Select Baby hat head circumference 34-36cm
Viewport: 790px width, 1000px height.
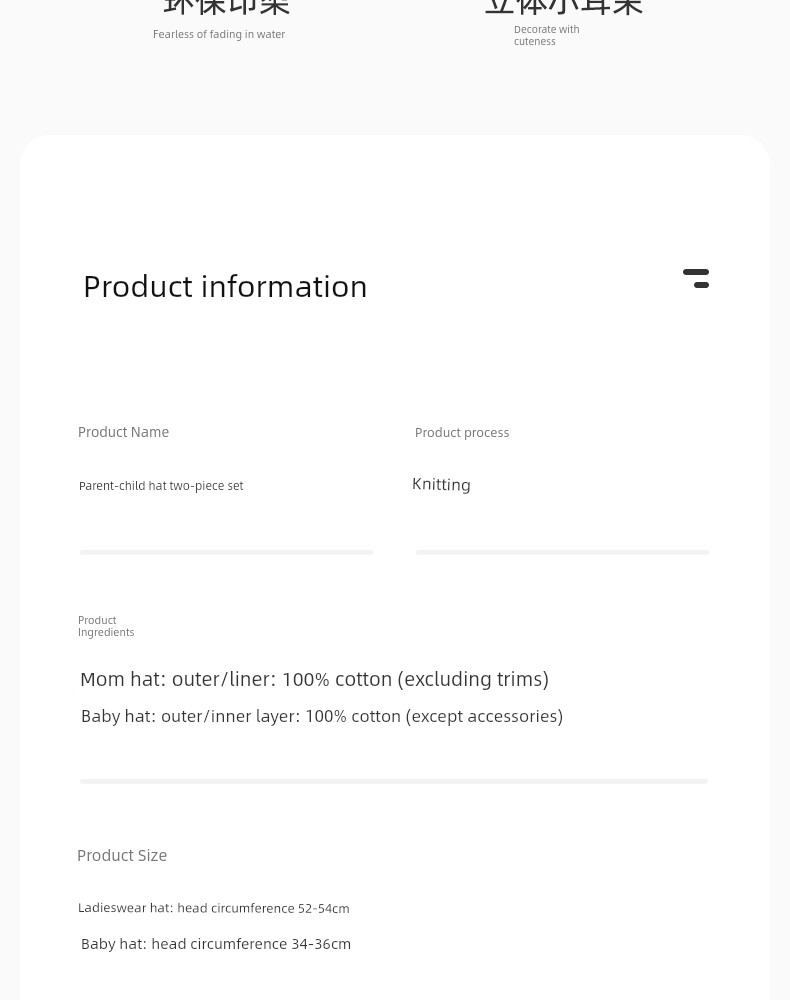point(216,944)
